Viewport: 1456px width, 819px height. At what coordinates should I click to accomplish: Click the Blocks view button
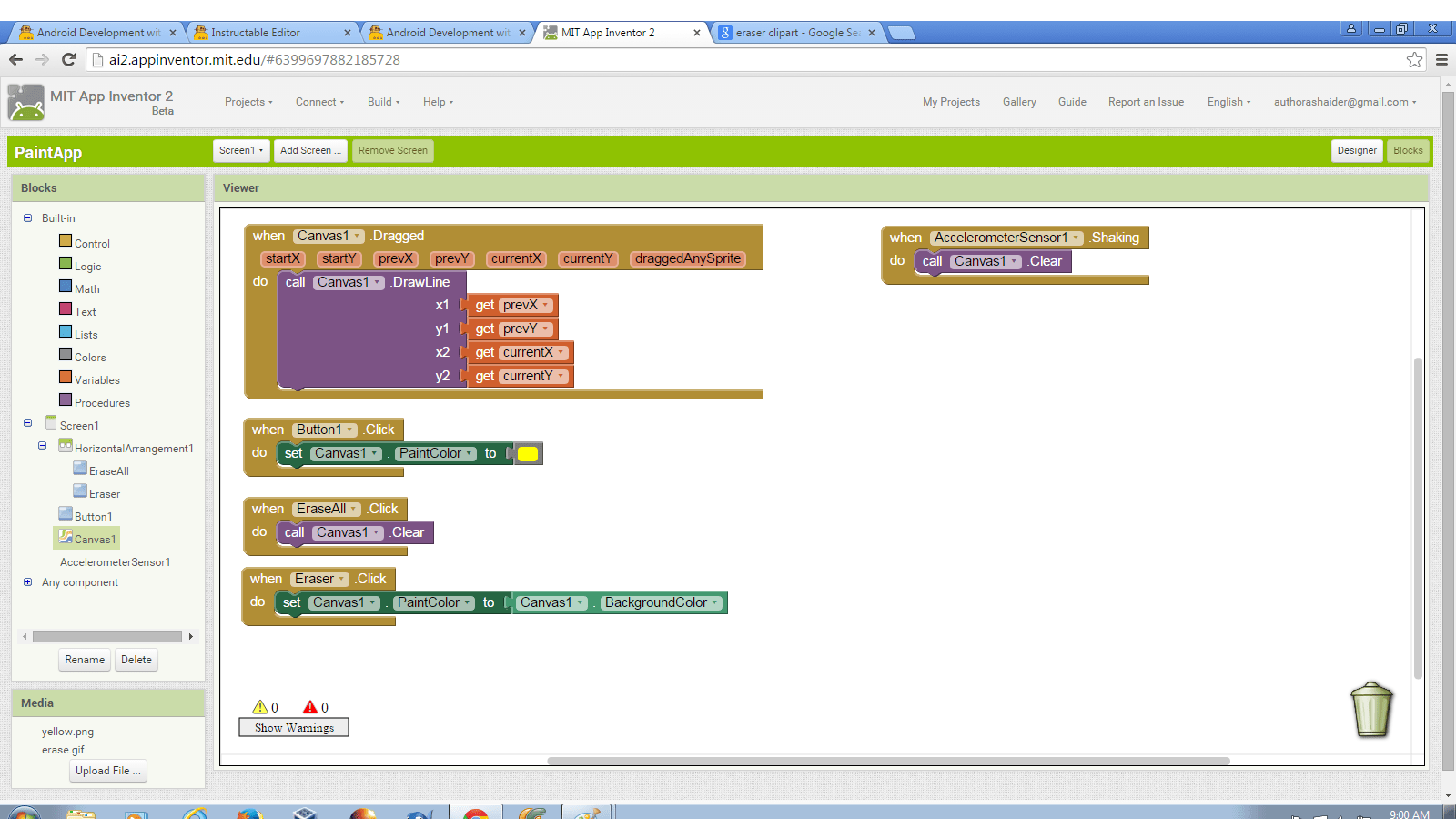pos(1408,151)
